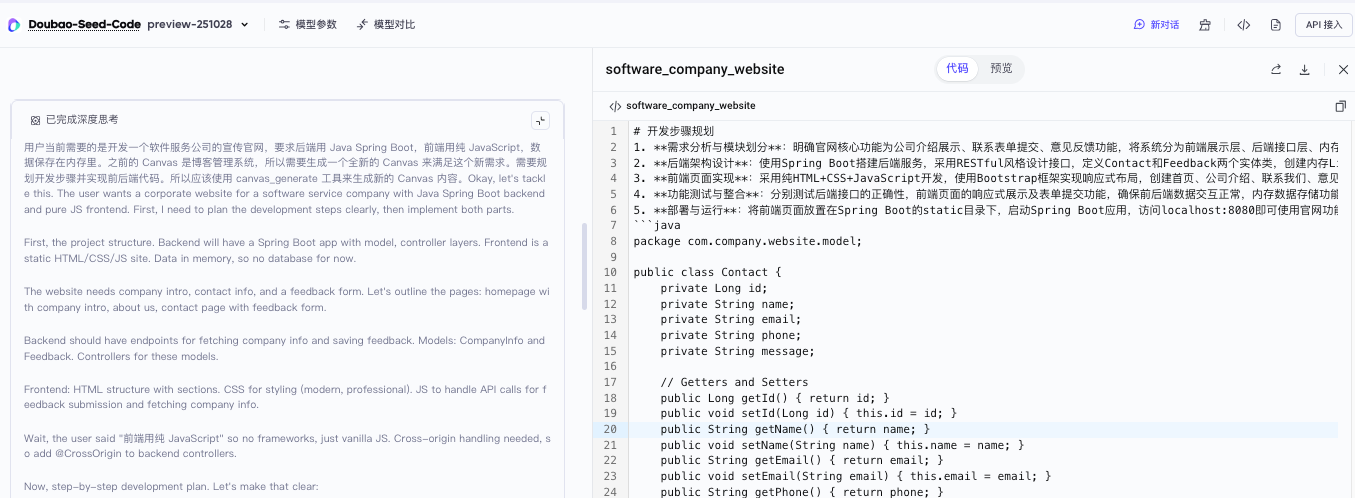Share the software_company_website canvas

(1276, 69)
